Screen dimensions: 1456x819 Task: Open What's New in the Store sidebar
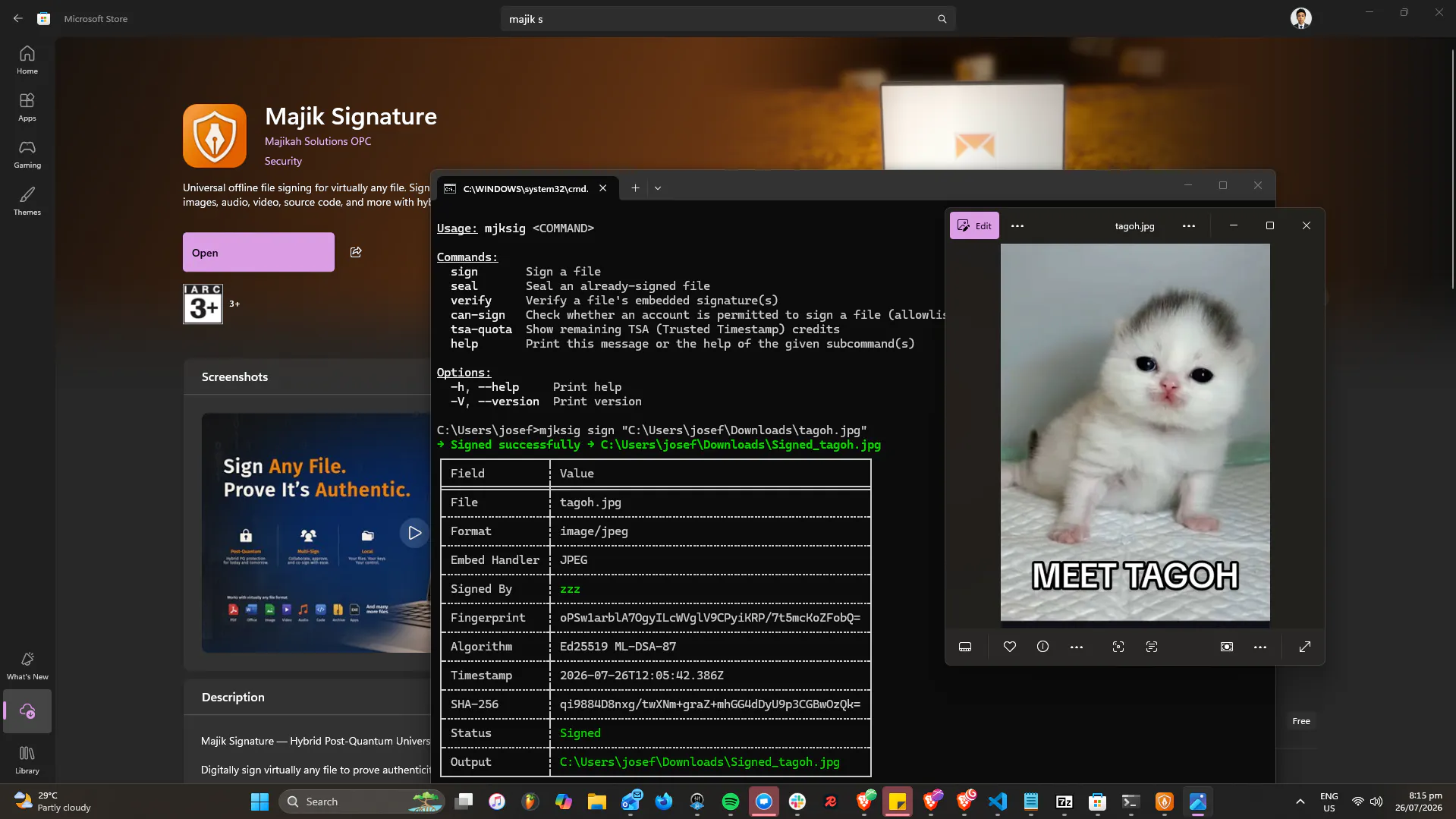click(27, 666)
